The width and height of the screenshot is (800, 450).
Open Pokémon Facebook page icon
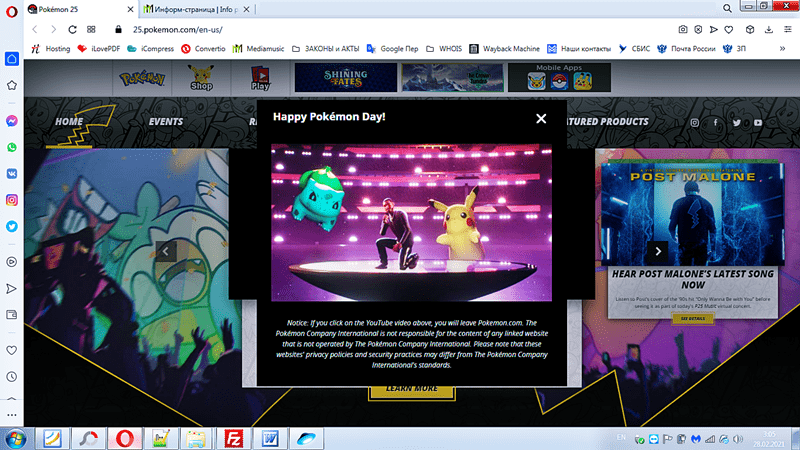point(715,122)
